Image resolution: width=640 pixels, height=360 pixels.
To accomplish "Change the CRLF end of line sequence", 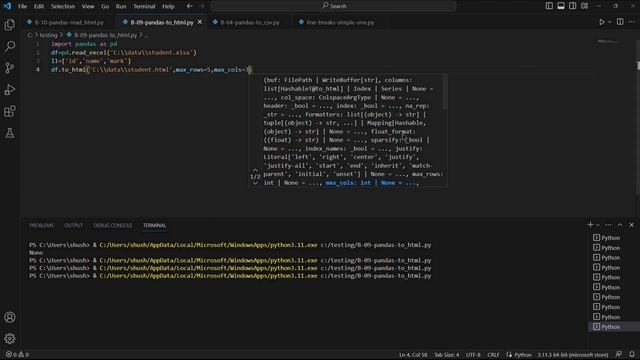I will point(493,354).
